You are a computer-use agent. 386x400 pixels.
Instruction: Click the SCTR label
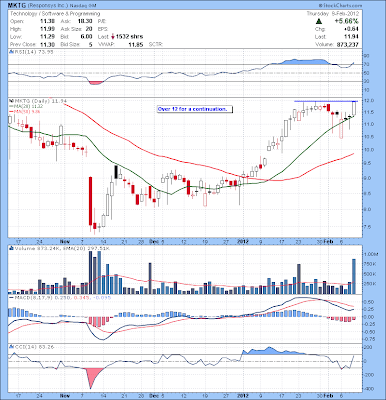[x=156, y=44]
